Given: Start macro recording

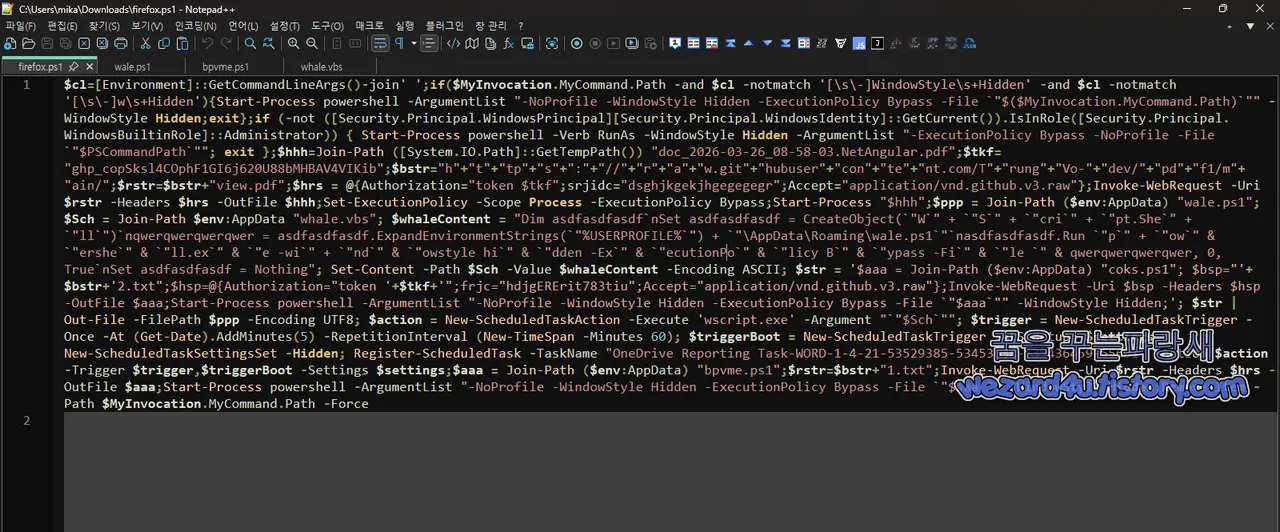Looking at the screenshot, I should 577,44.
